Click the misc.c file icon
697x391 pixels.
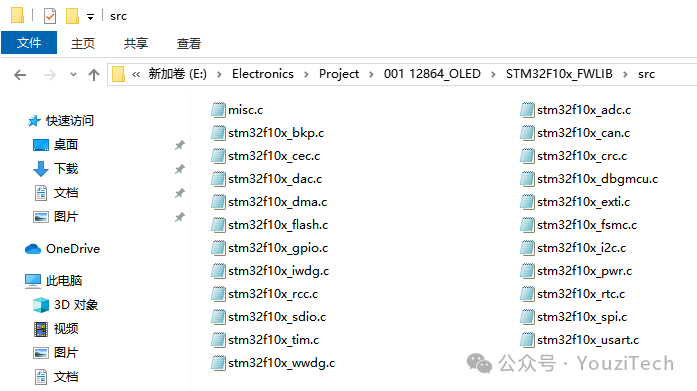click(218, 110)
